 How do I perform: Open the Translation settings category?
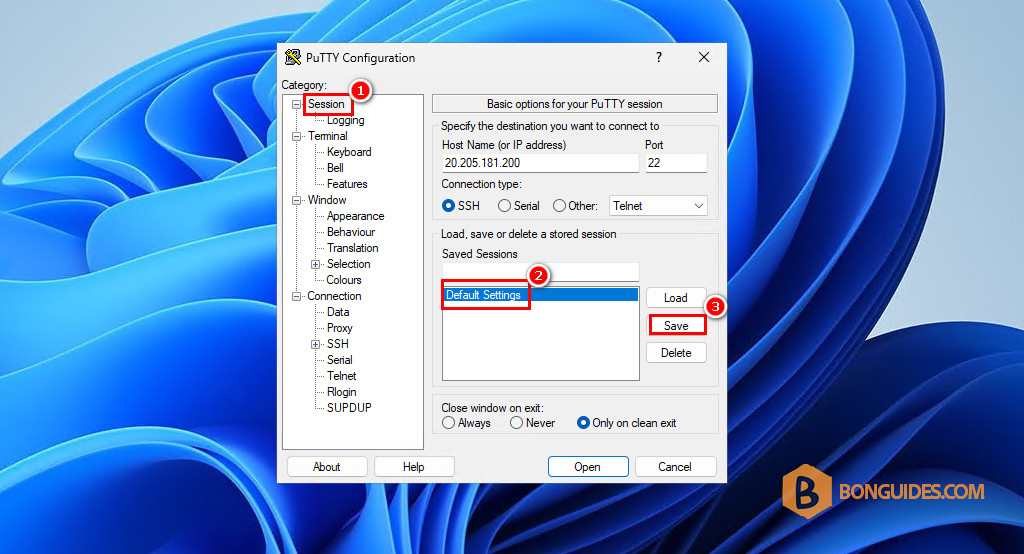[x=353, y=248]
